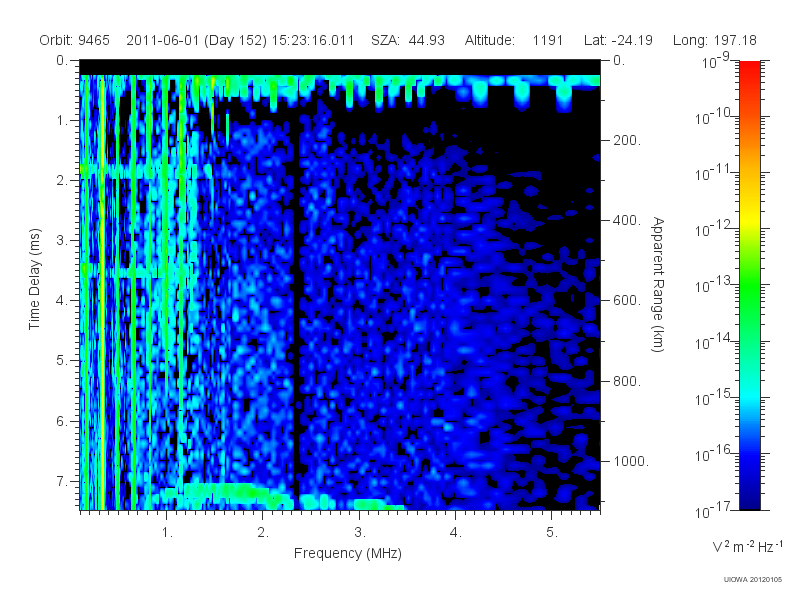Click the 1. tick label on frequency axis
The width and height of the screenshot is (800, 600).
(x=167, y=533)
